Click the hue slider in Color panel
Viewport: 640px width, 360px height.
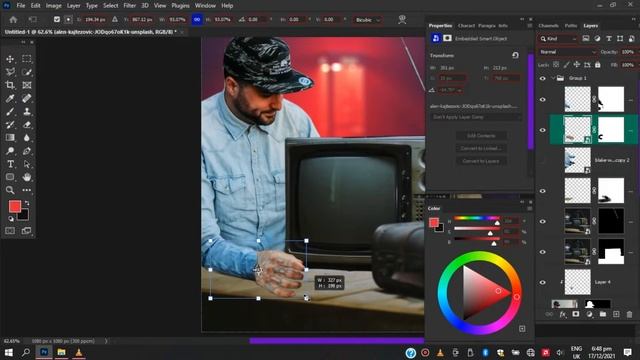477,218
